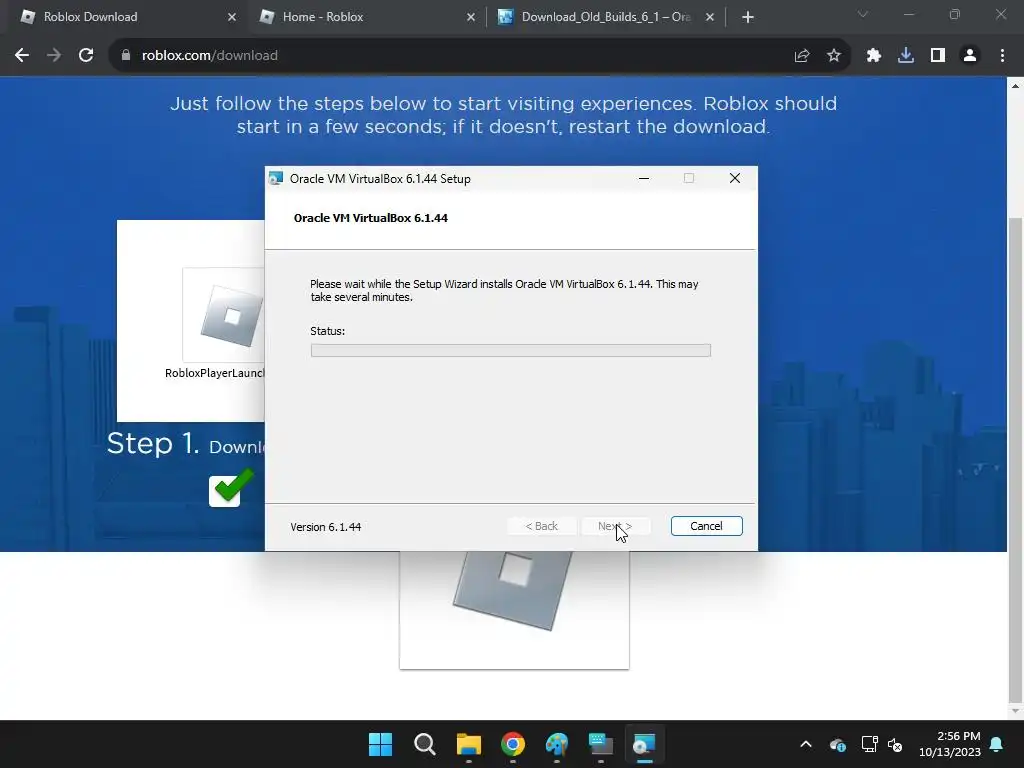Share this page using the share icon
This screenshot has height=768, width=1024.
coord(802,56)
